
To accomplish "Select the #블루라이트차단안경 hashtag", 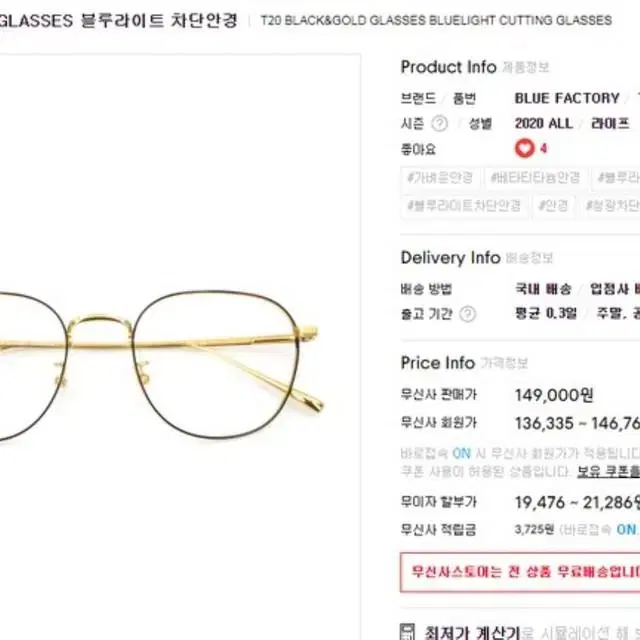I will tap(464, 205).
